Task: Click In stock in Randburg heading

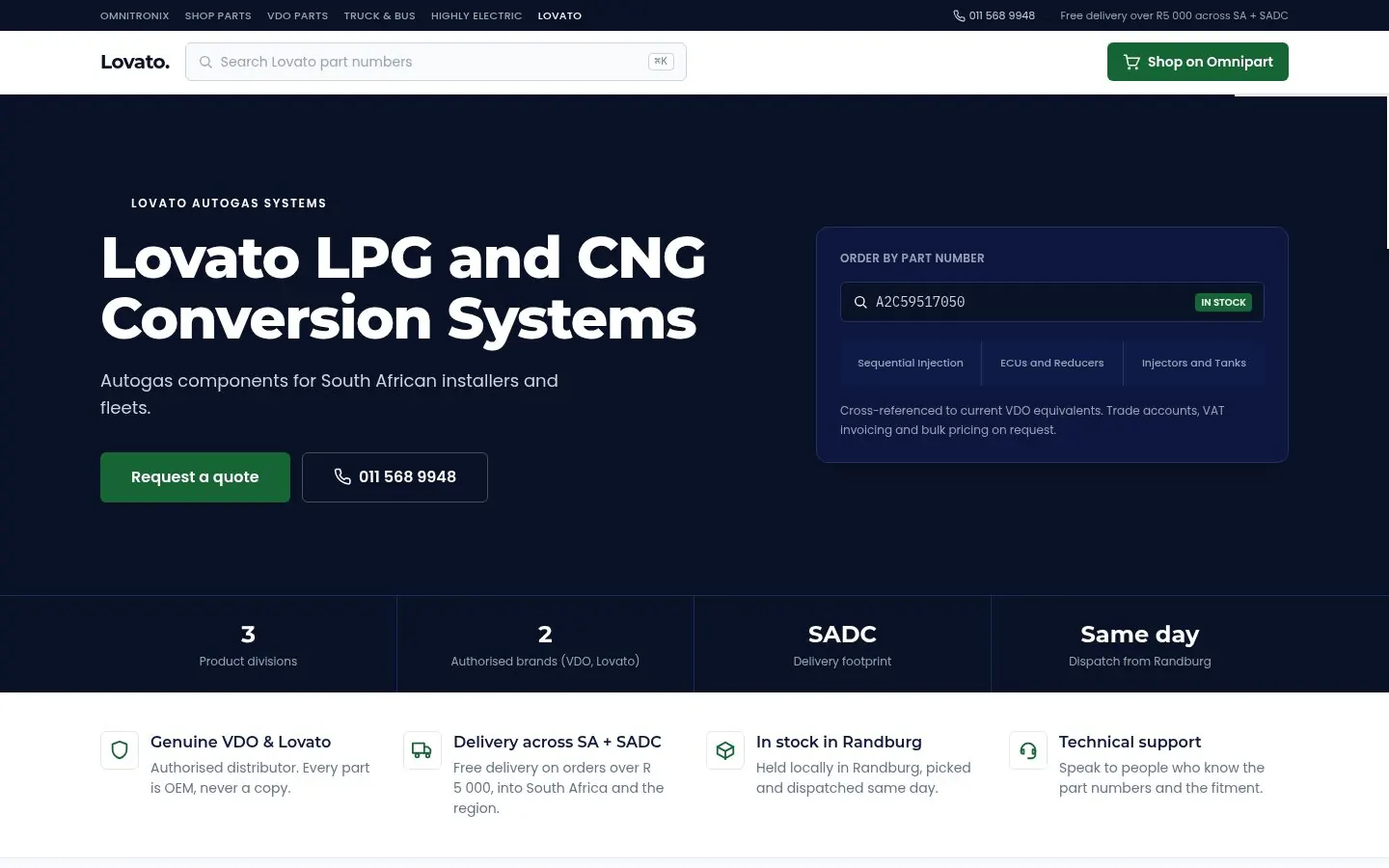Action: [x=839, y=742]
